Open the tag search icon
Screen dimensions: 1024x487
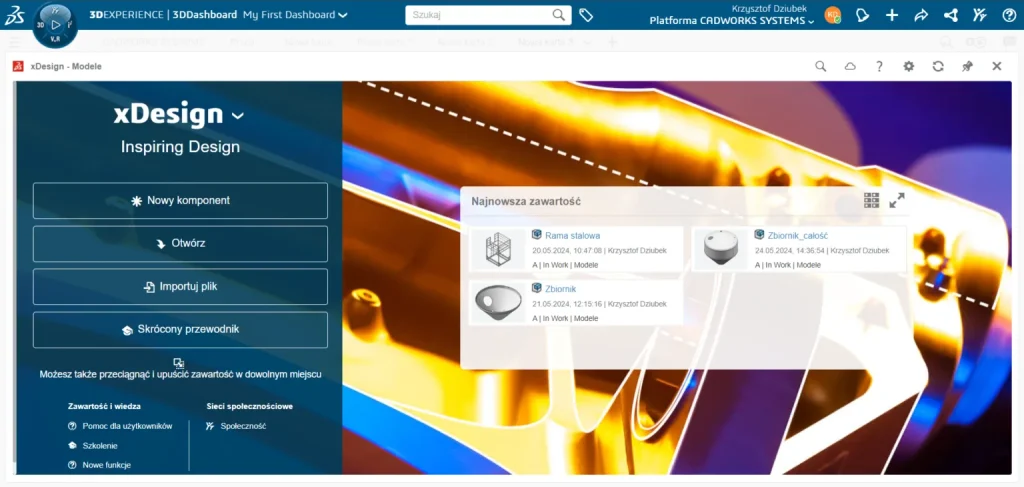tap(586, 15)
